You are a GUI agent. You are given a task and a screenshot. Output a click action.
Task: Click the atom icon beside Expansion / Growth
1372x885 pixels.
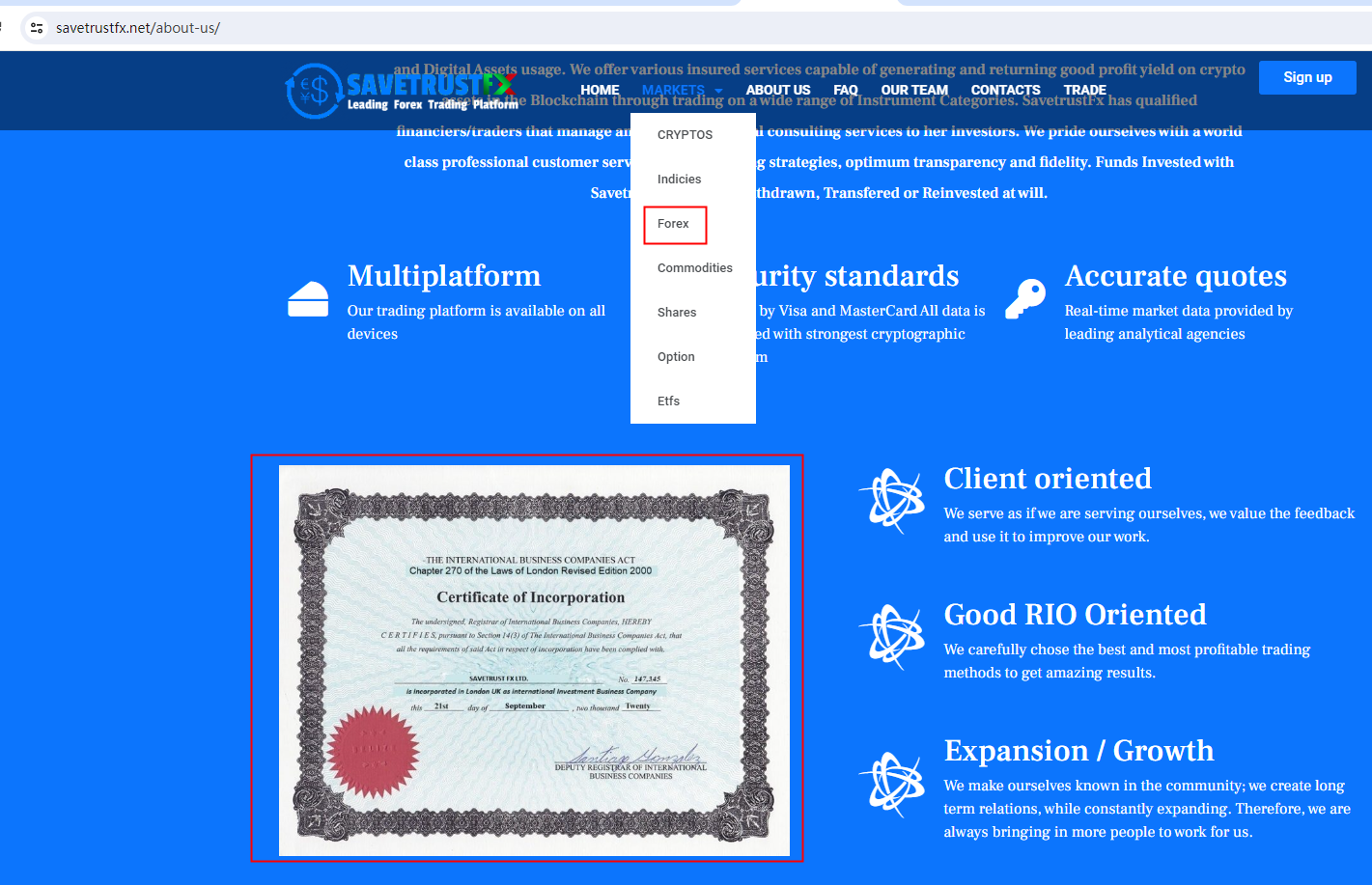point(892,785)
